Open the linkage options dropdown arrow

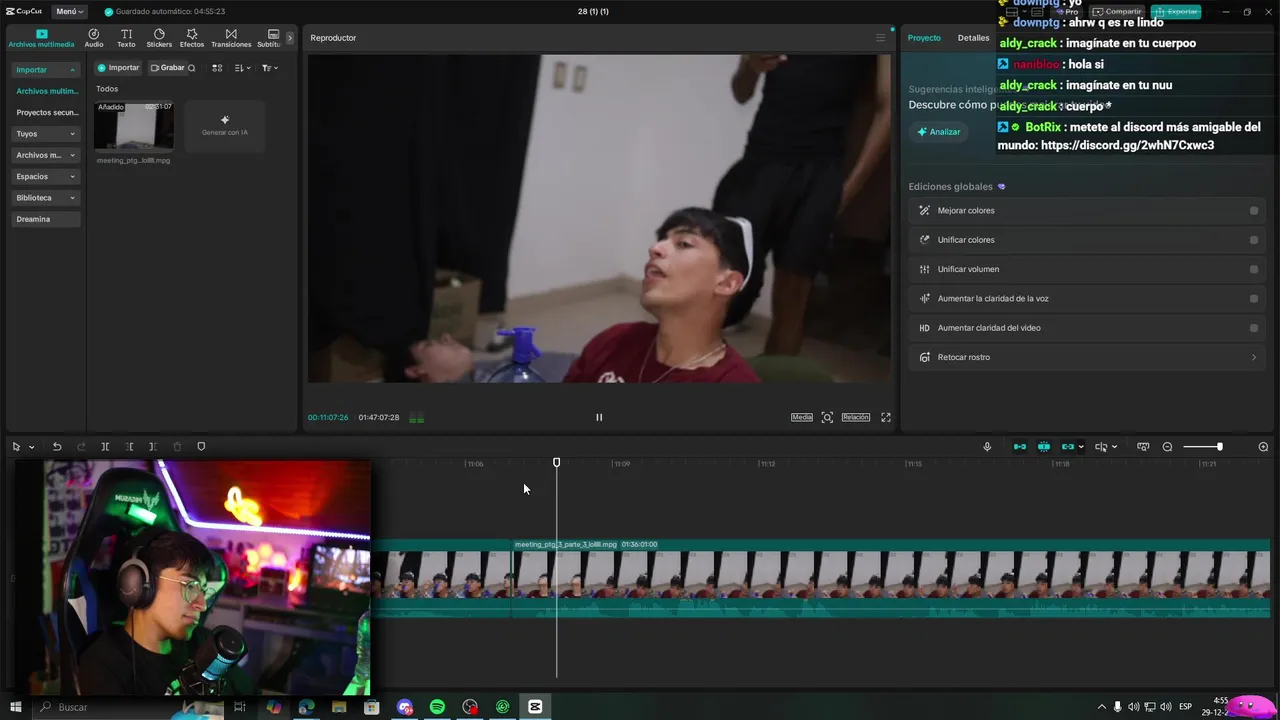click(1081, 447)
